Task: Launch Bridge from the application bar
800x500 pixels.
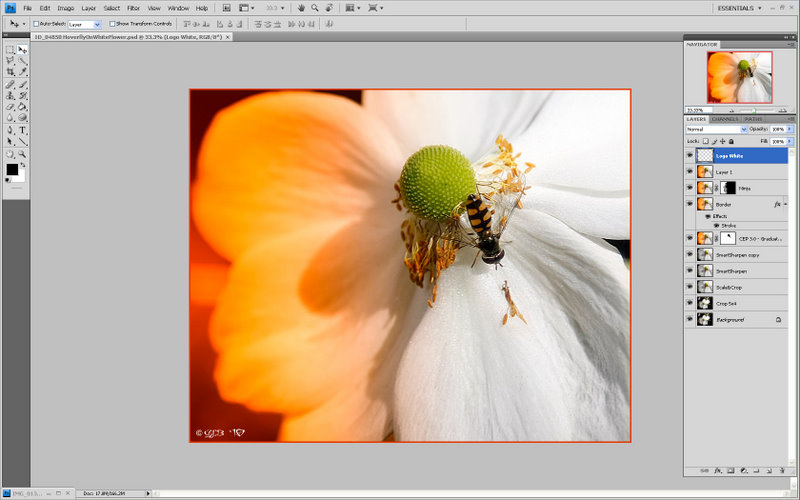Action: pyautogui.click(x=227, y=8)
